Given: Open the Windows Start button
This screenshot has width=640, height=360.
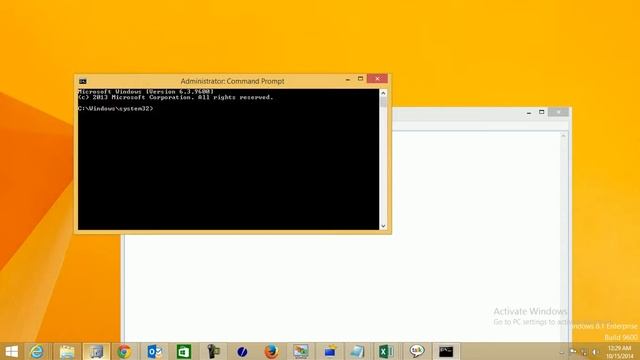Looking at the screenshot, I should coord(11,351).
